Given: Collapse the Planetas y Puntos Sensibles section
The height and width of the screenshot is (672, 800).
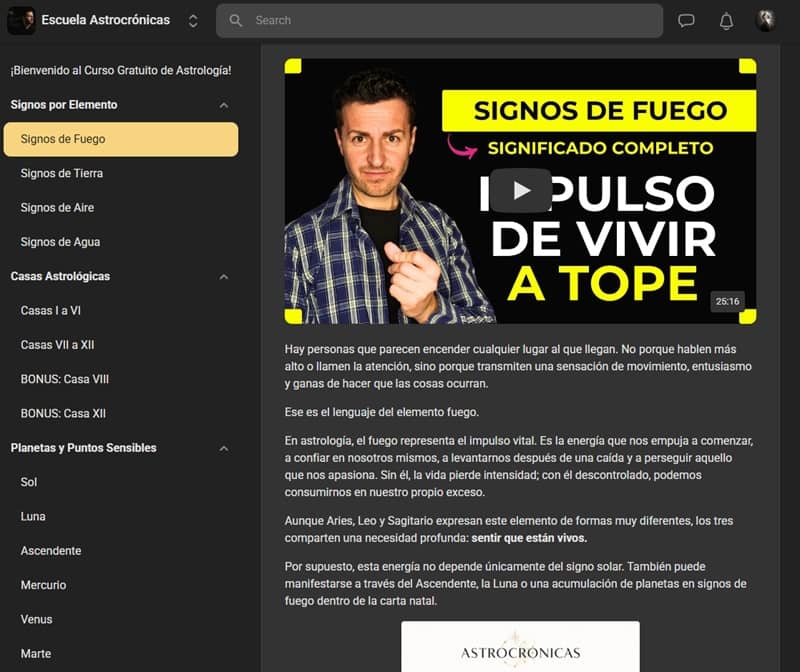Looking at the screenshot, I should point(223,449).
